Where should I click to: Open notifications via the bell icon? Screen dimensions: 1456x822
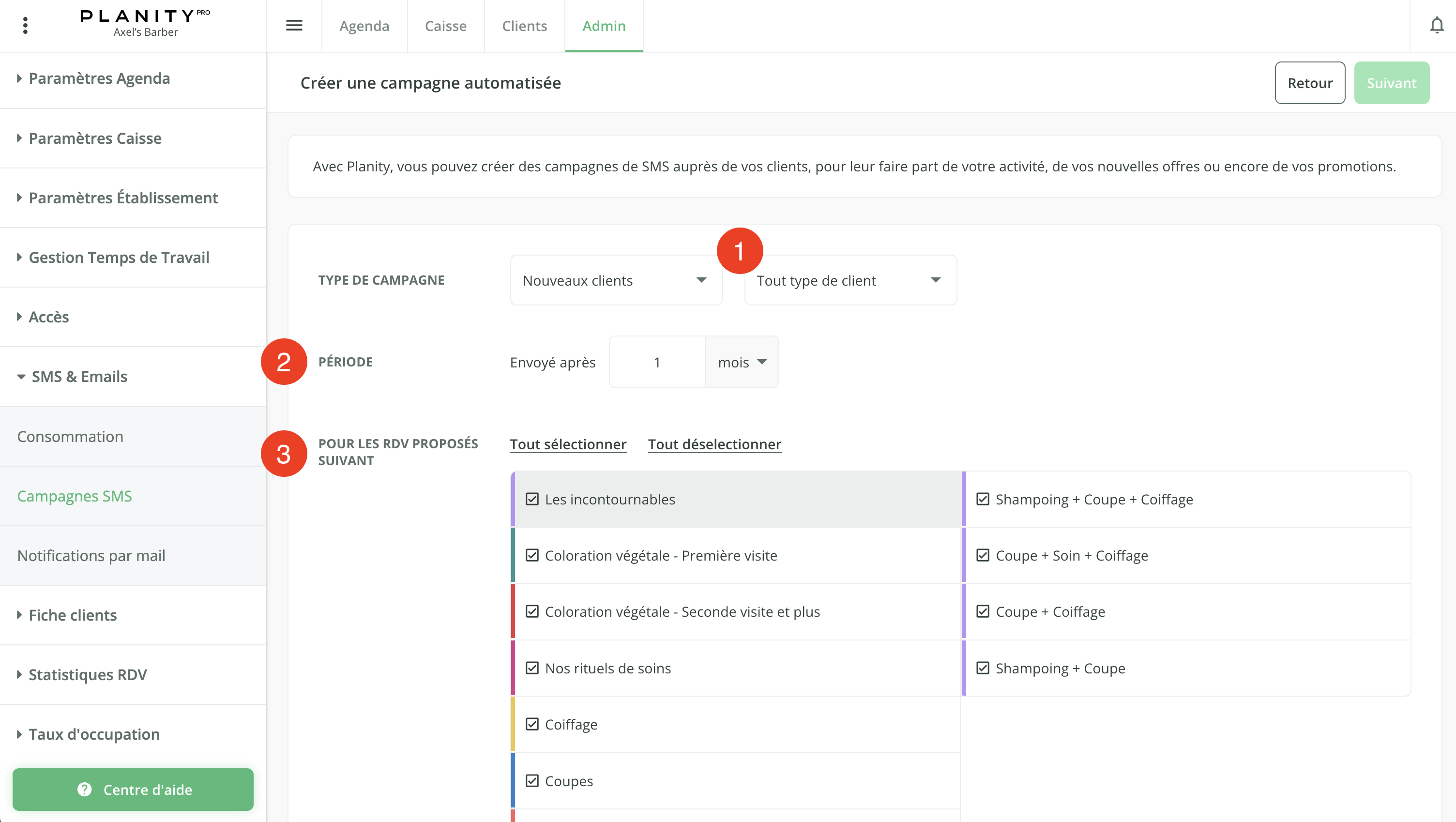1436,26
